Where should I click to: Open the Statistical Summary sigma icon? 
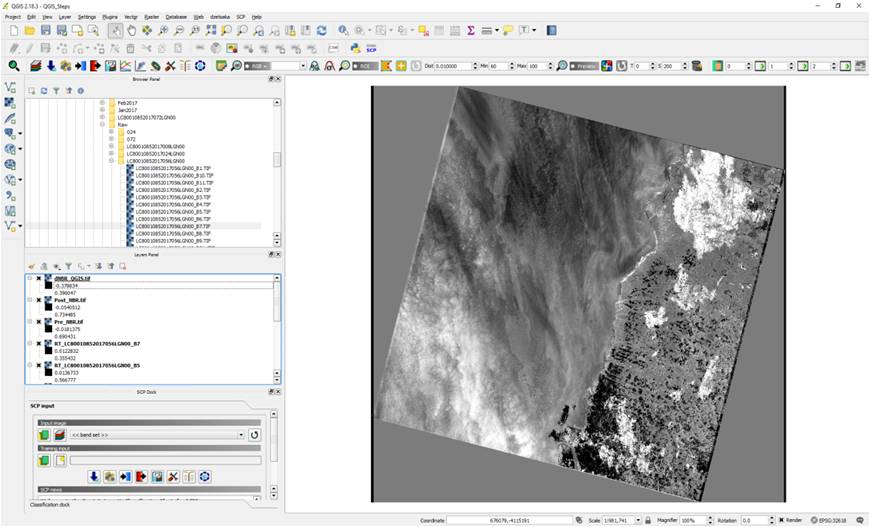[471, 31]
